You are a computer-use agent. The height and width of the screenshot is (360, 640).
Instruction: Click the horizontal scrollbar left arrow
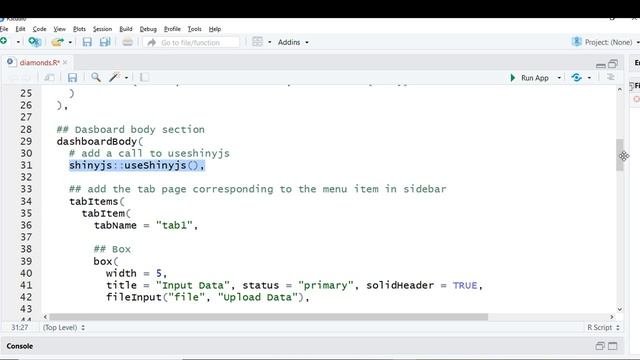tap(45, 317)
